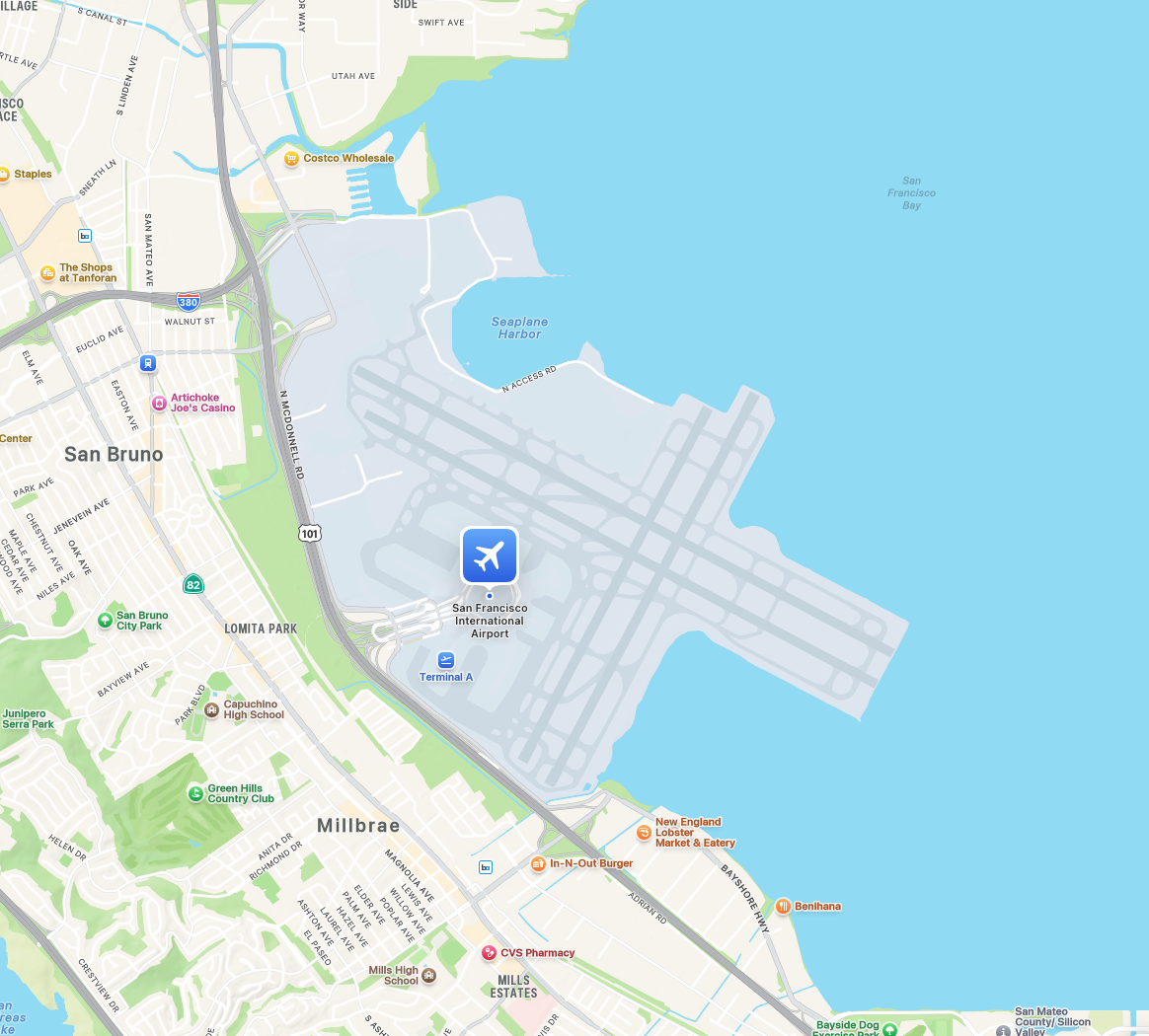Select the Terminal A departure icon

[446, 660]
